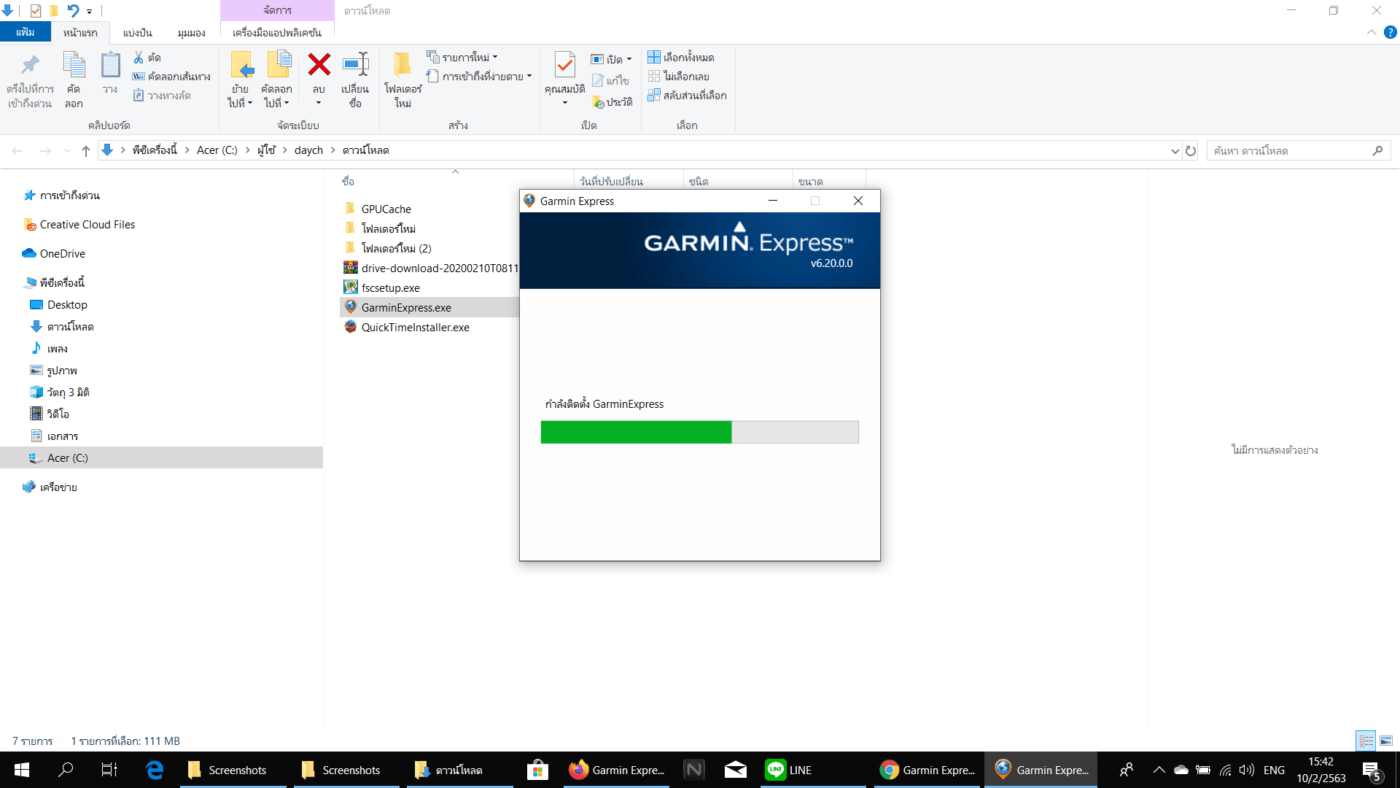
Task: Switch to Chrome Garmin Express taskbar item
Action: [x=927, y=770]
